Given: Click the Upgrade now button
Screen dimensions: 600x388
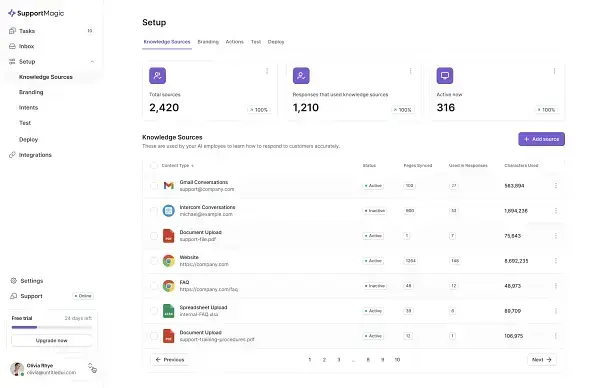Looking at the screenshot, I should [52, 340].
